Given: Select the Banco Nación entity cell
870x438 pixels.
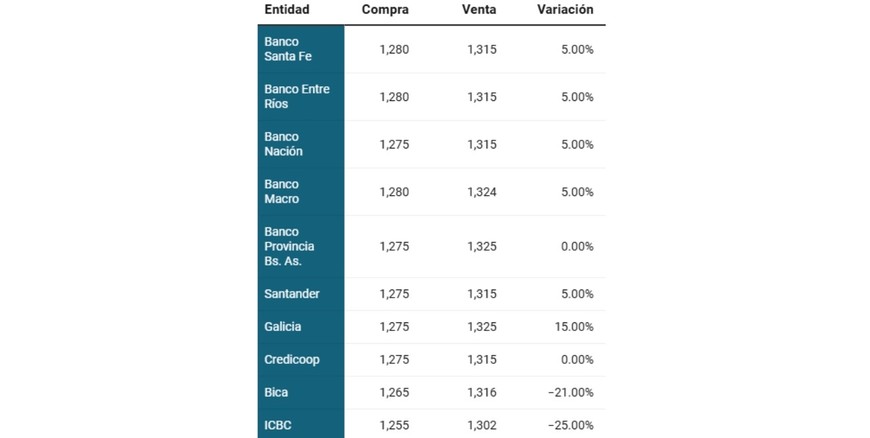Looking at the screenshot, I should tap(284, 144).
